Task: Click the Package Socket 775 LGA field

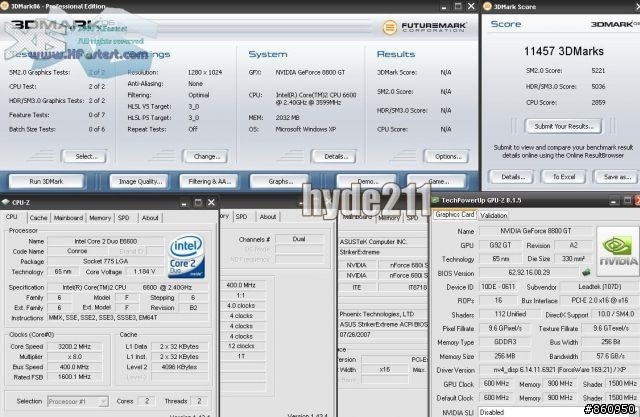Action: pyautogui.click(x=105, y=262)
